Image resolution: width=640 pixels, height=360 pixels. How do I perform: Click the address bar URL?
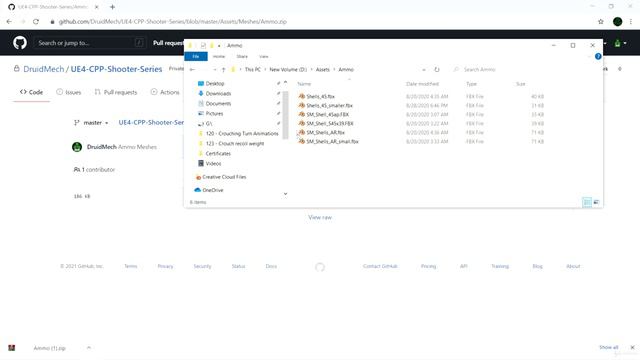[x=173, y=22]
